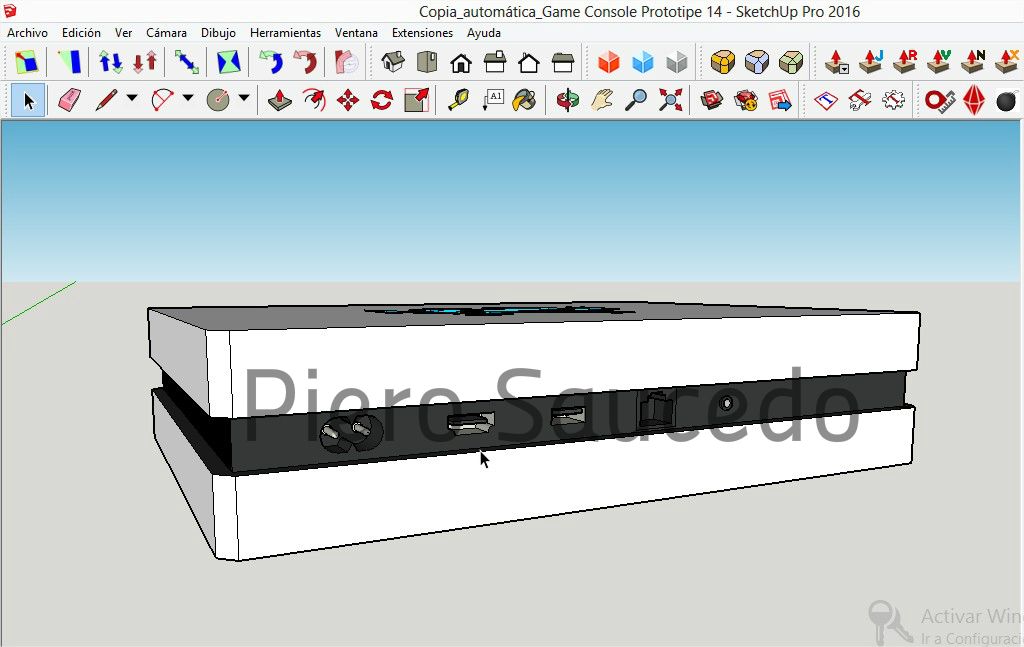
Task: Pick the Tape Measure tool
Action: coord(458,100)
